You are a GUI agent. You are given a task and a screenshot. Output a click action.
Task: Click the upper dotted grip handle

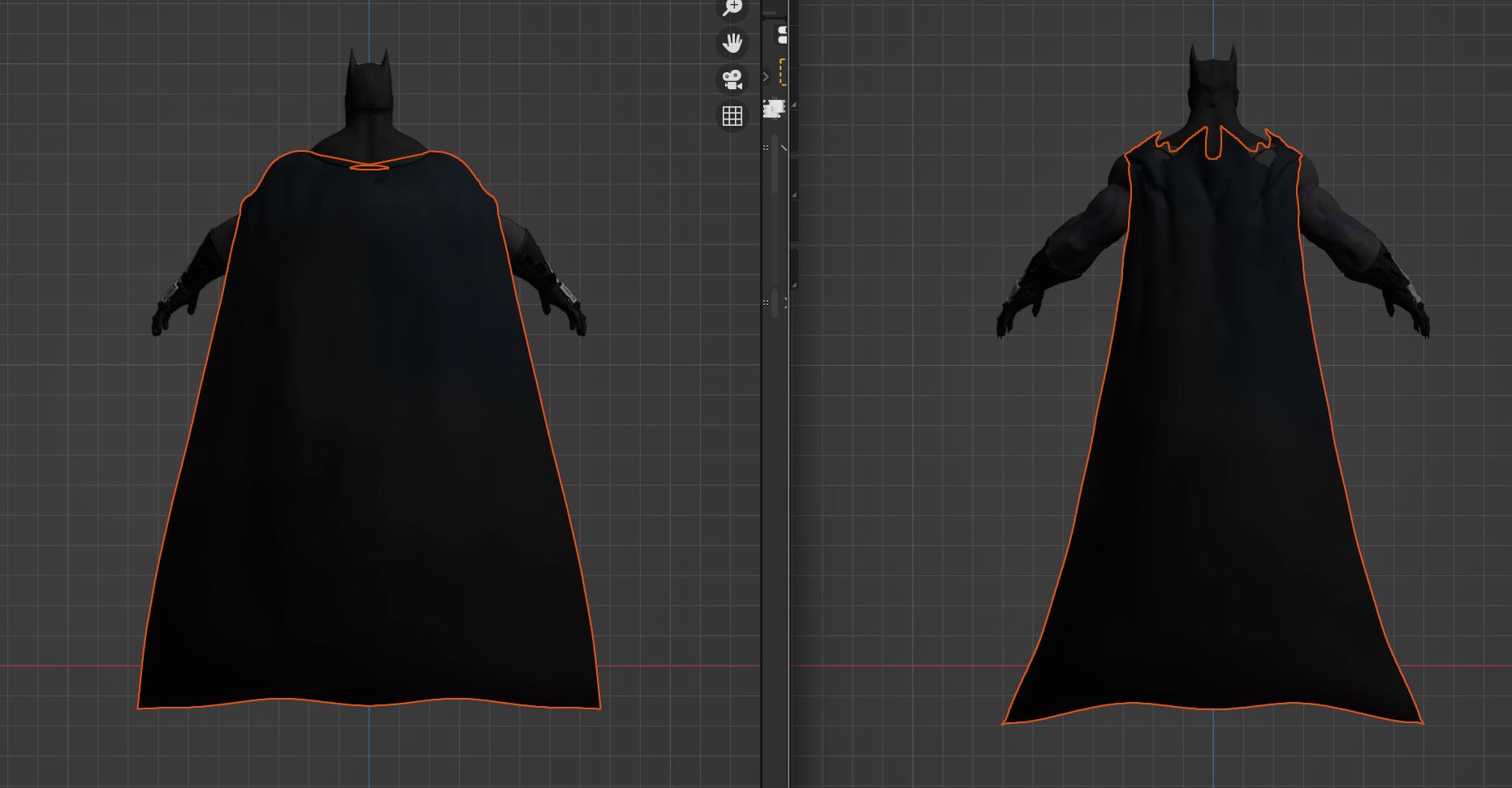tap(766, 148)
